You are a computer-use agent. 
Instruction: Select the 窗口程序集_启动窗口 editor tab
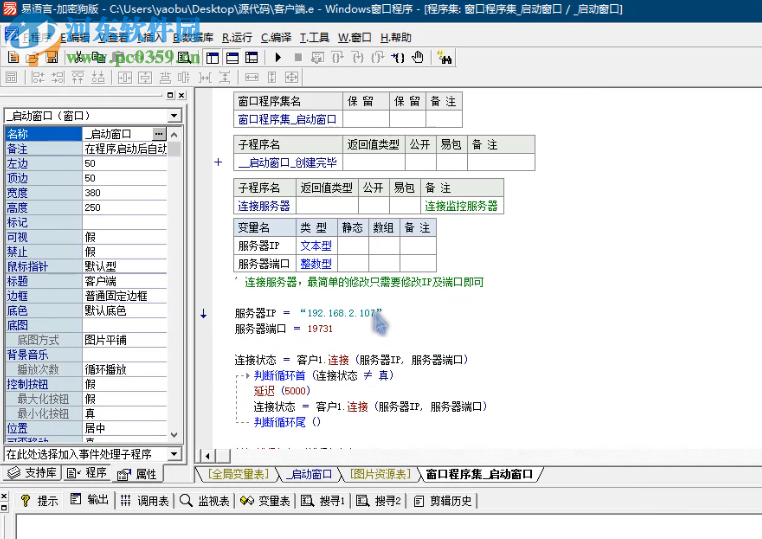pos(479,474)
